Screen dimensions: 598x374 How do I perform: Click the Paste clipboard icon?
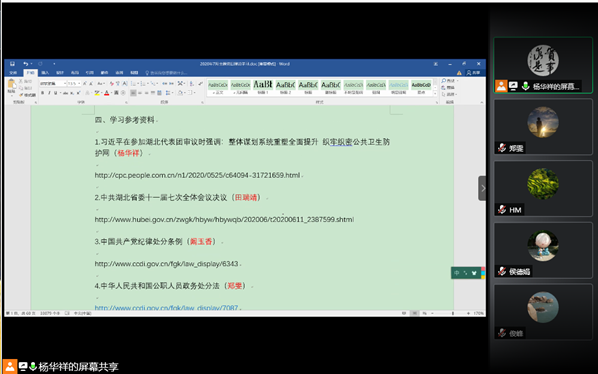tap(11, 84)
